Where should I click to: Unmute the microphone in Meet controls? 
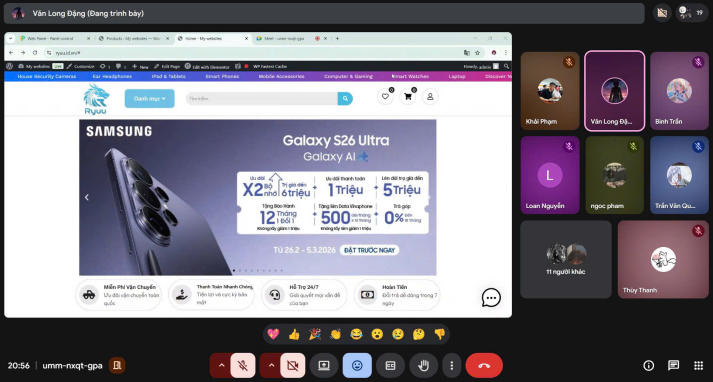coord(243,365)
